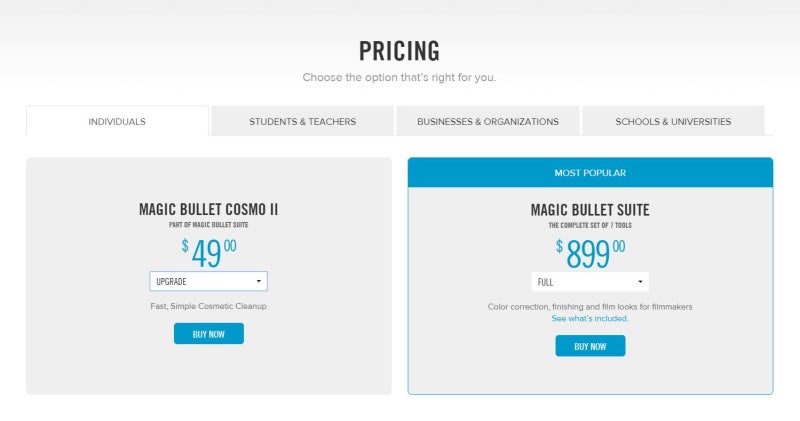The width and height of the screenshot is (800, 421).
Task: Open the See what's included link
Action: coord(590,318)
